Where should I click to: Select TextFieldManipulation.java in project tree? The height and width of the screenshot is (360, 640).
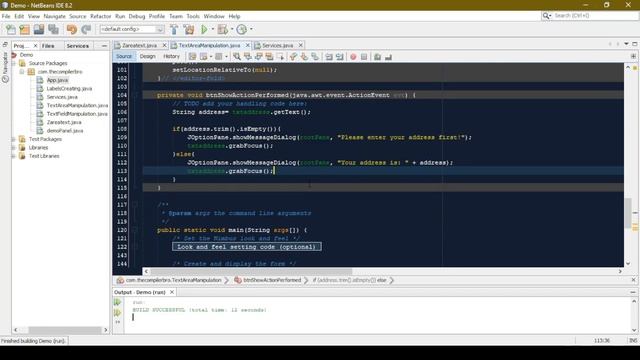77,114
